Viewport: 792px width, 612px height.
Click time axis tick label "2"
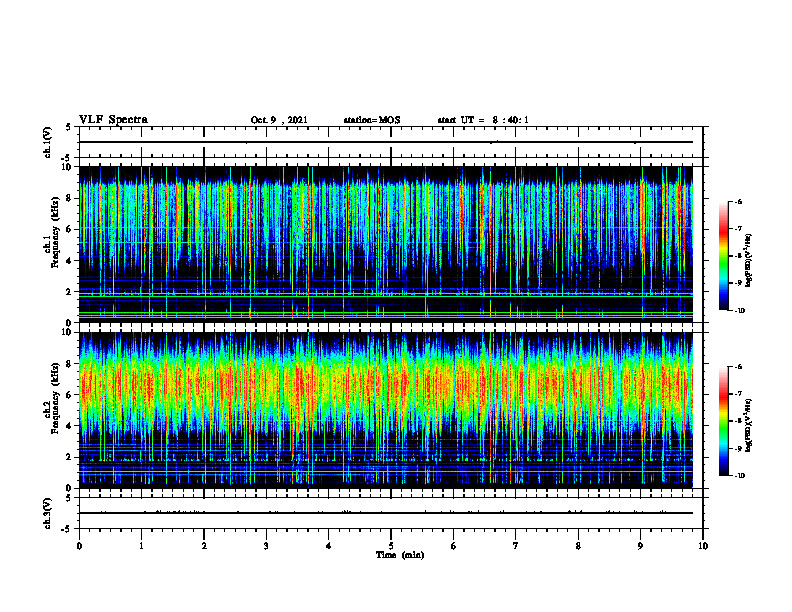tap(204, 546)
